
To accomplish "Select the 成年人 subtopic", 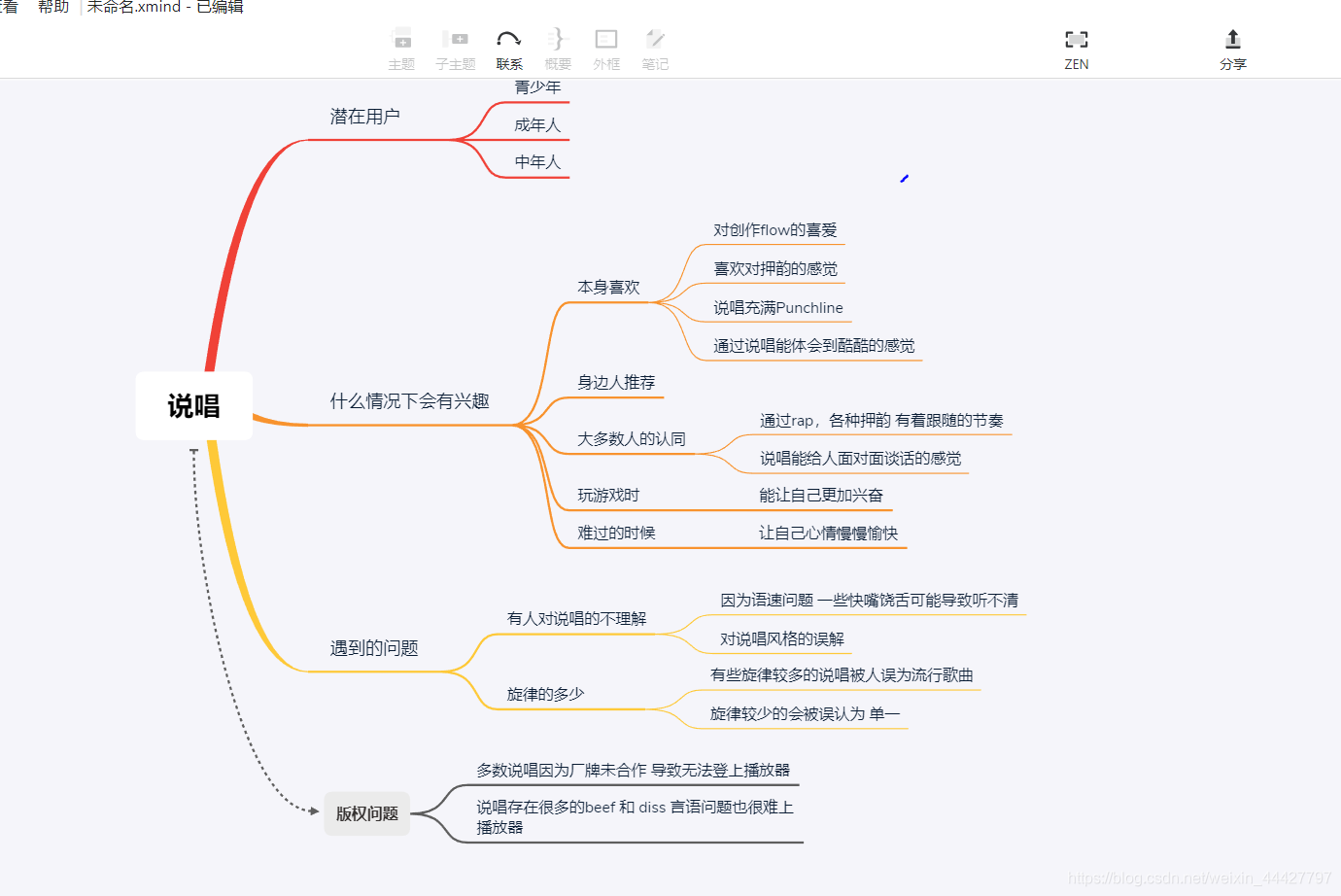I will click(537, 125).
